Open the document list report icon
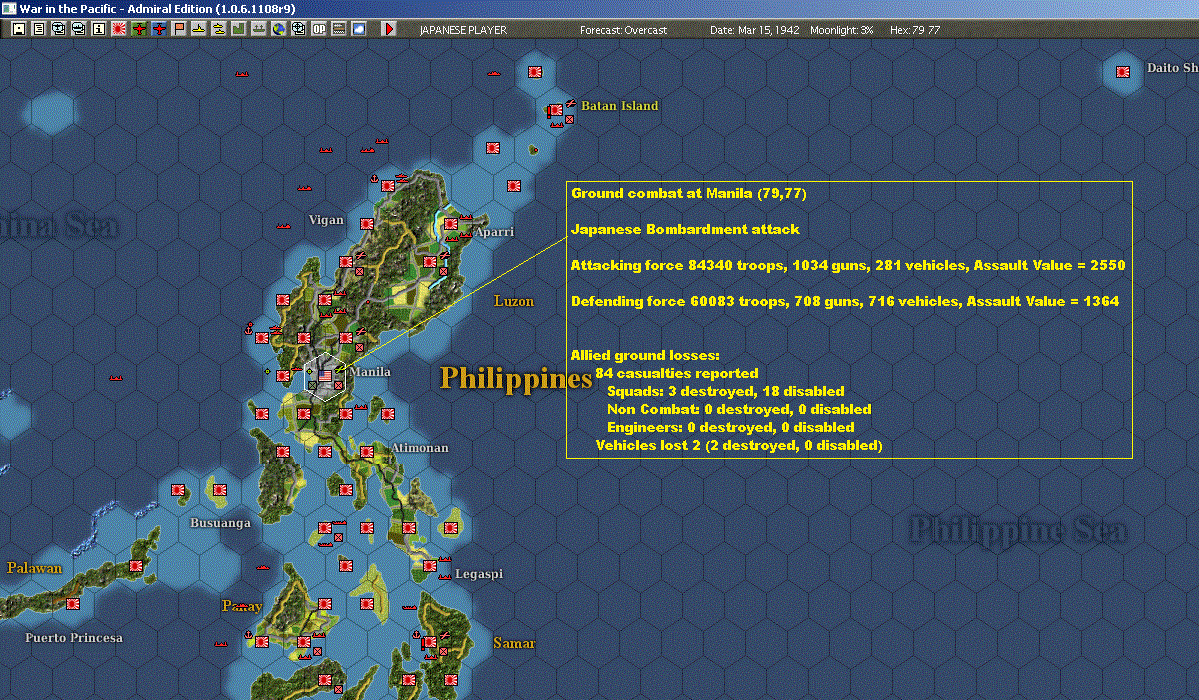This screenshot has width=1199, height=700. tap(39, 29)
